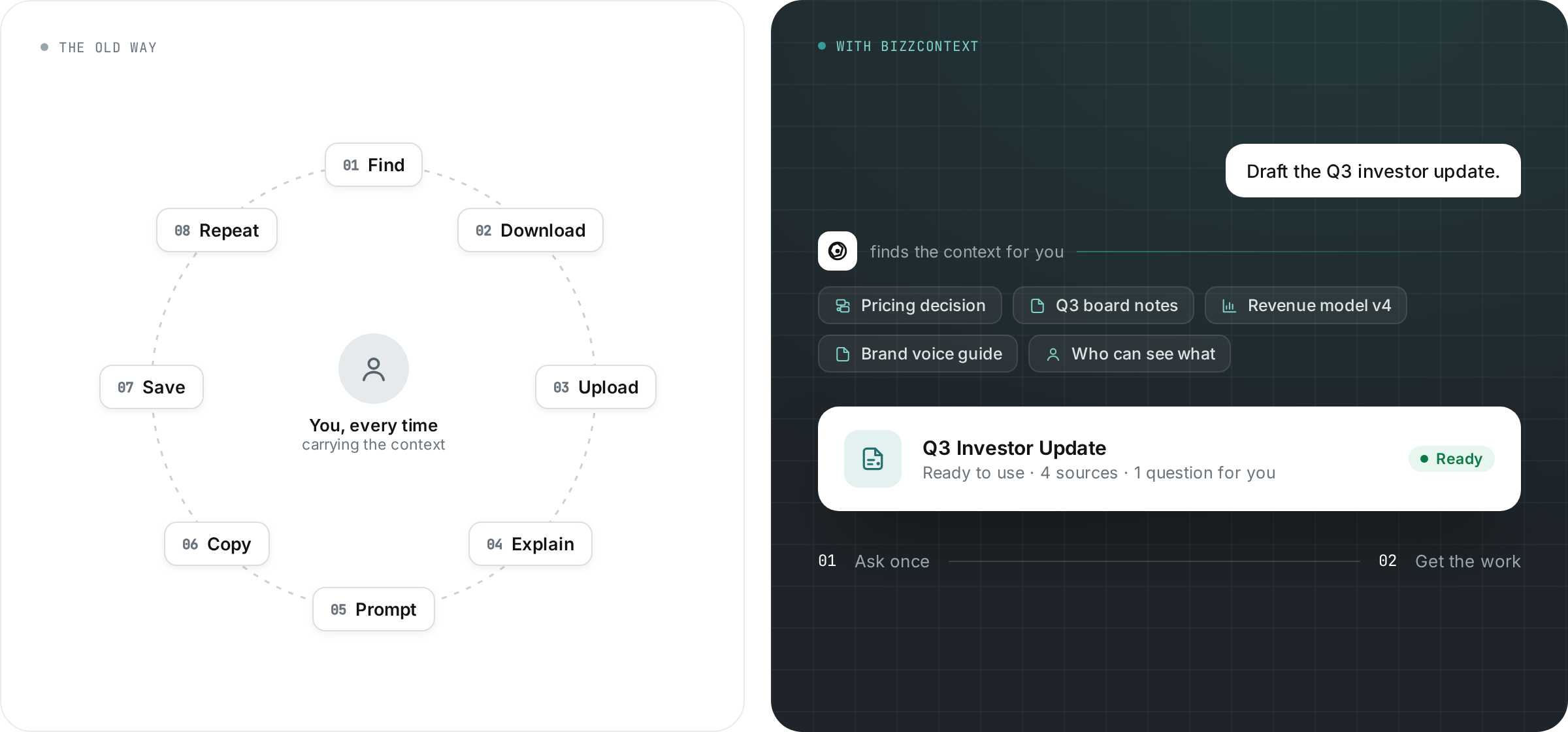Screen dimensions: 1568x732
Task: Open the Q3 Investor Update card title
Action: click(1014, 448)
